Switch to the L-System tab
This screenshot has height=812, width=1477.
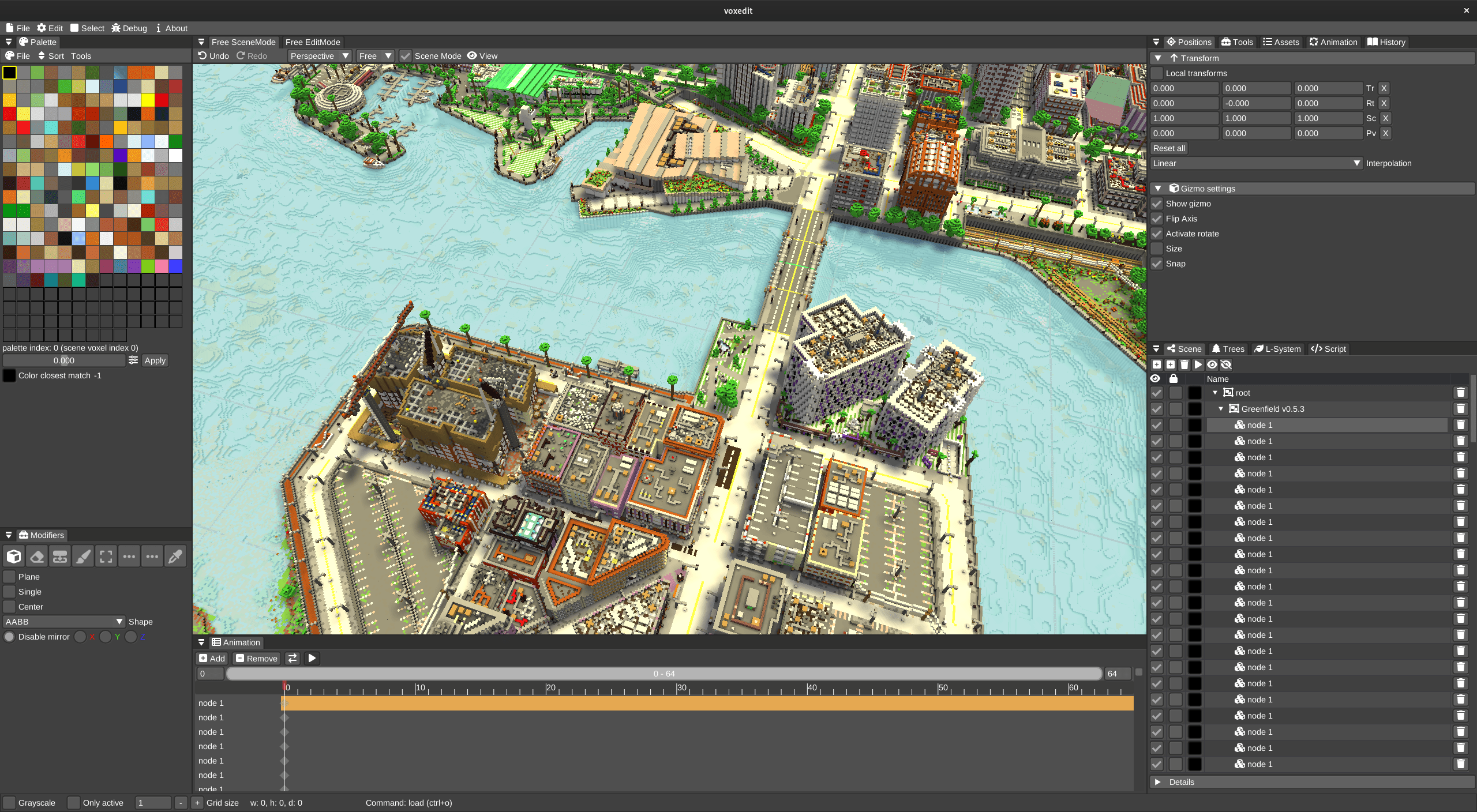(x=1277, y=349)
